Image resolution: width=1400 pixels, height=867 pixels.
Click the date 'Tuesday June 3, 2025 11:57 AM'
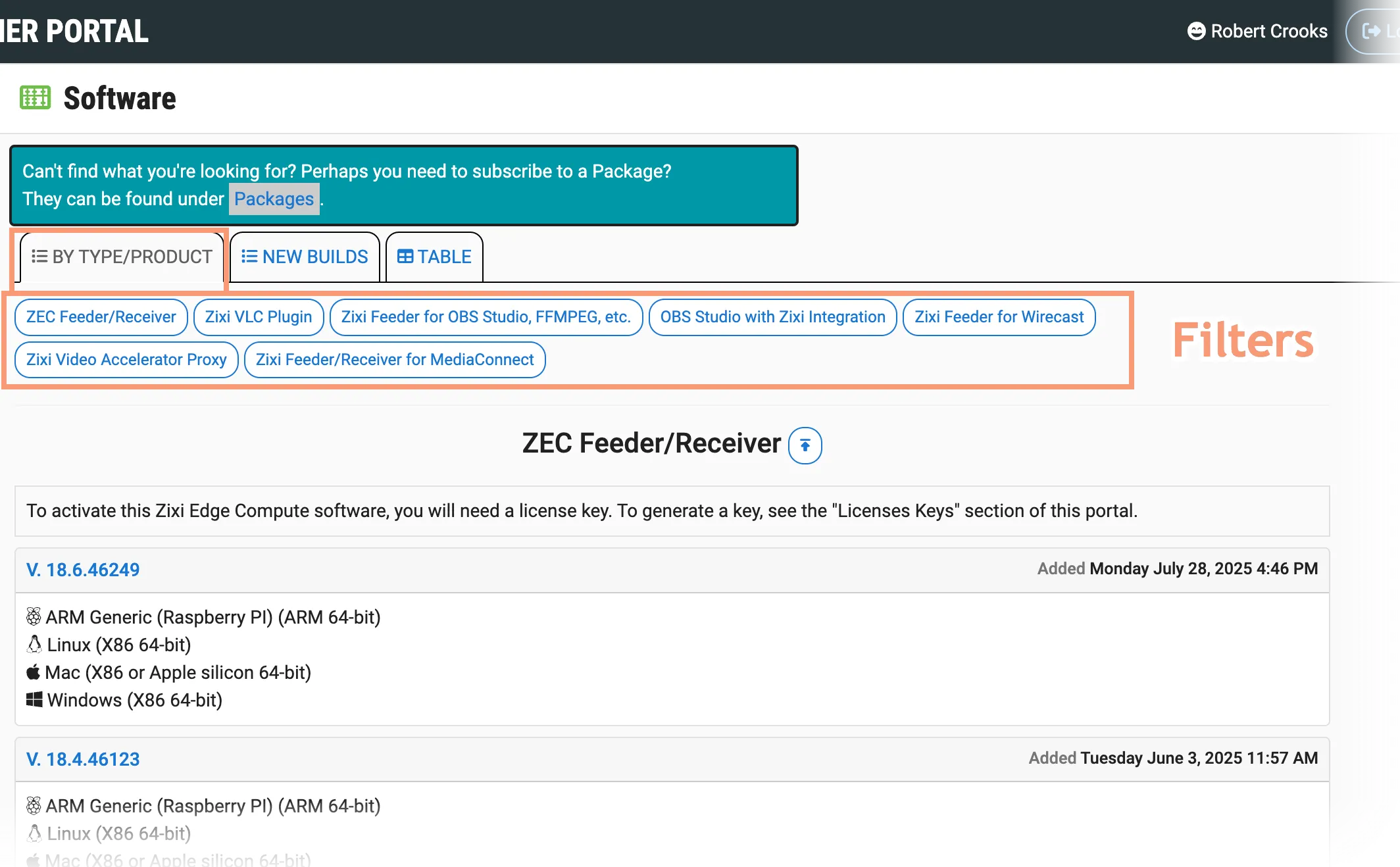coord(1199,758)
